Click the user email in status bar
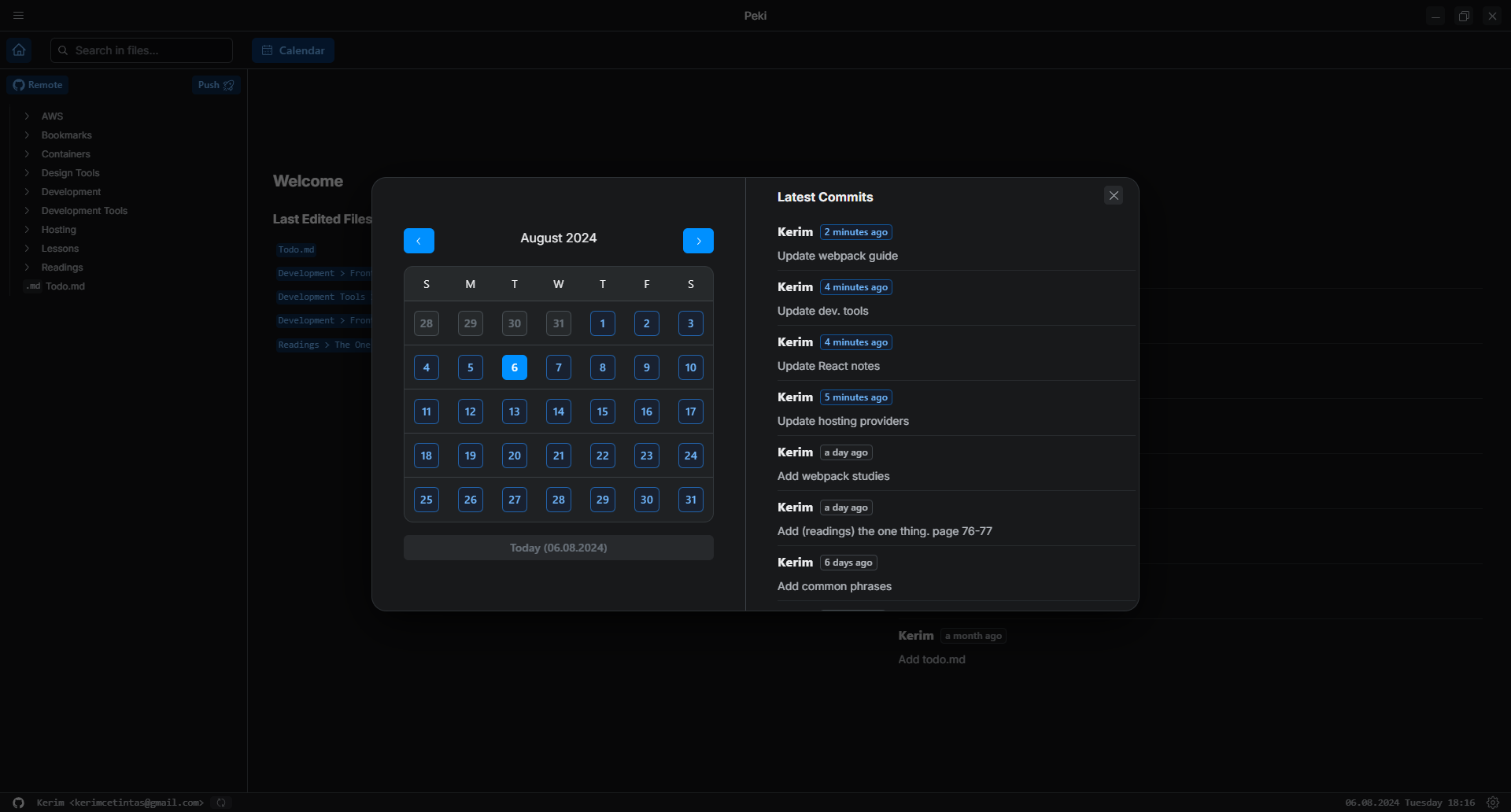 (120, 803)
